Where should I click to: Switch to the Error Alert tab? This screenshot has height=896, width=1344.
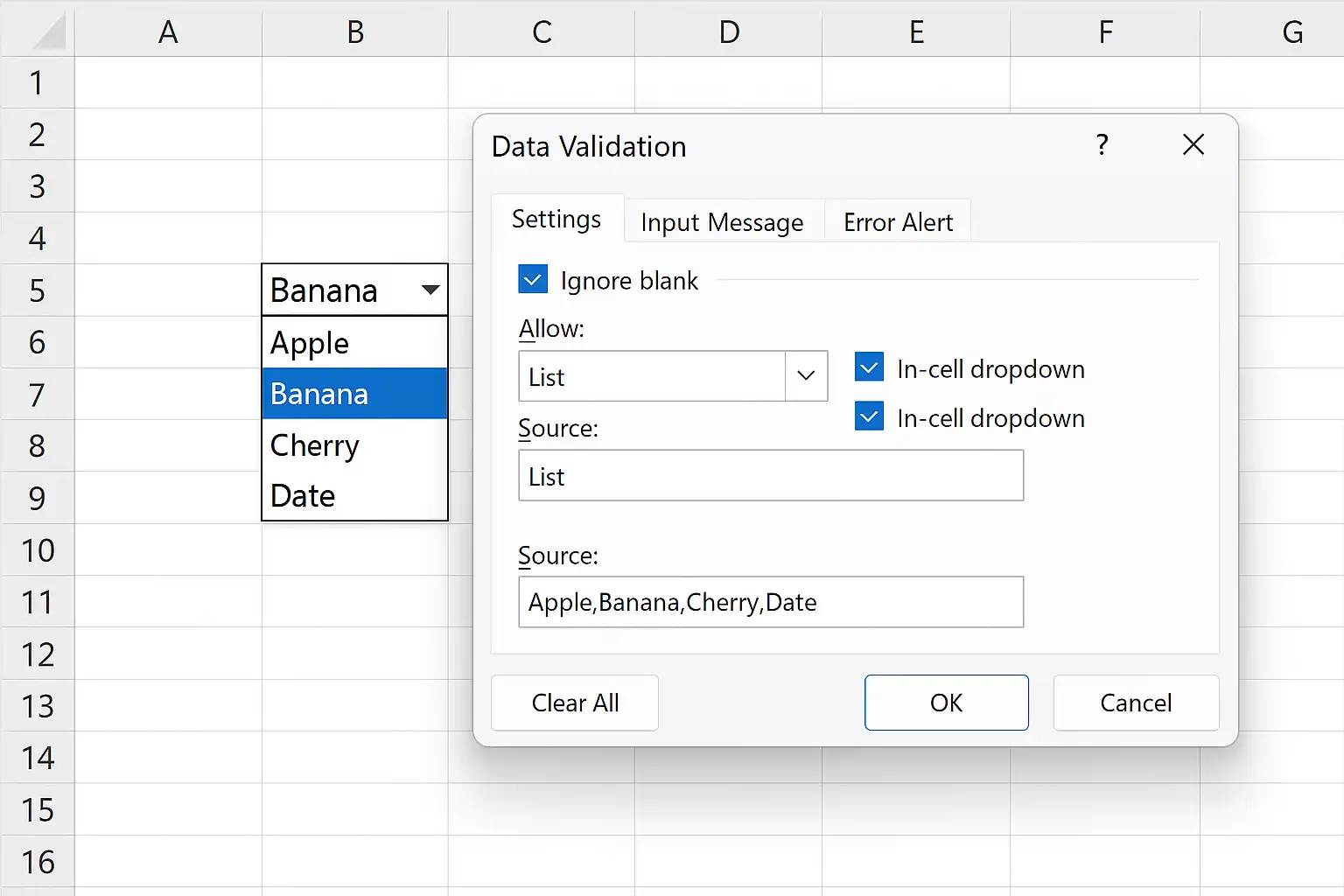[x=898, y=222]
